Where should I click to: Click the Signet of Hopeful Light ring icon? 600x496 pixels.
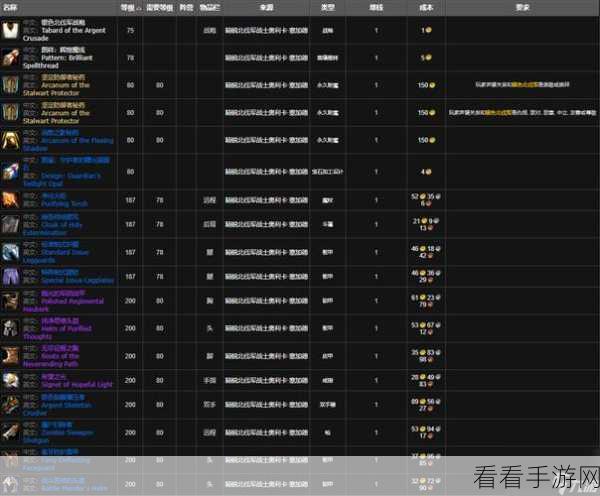point(10,380)
